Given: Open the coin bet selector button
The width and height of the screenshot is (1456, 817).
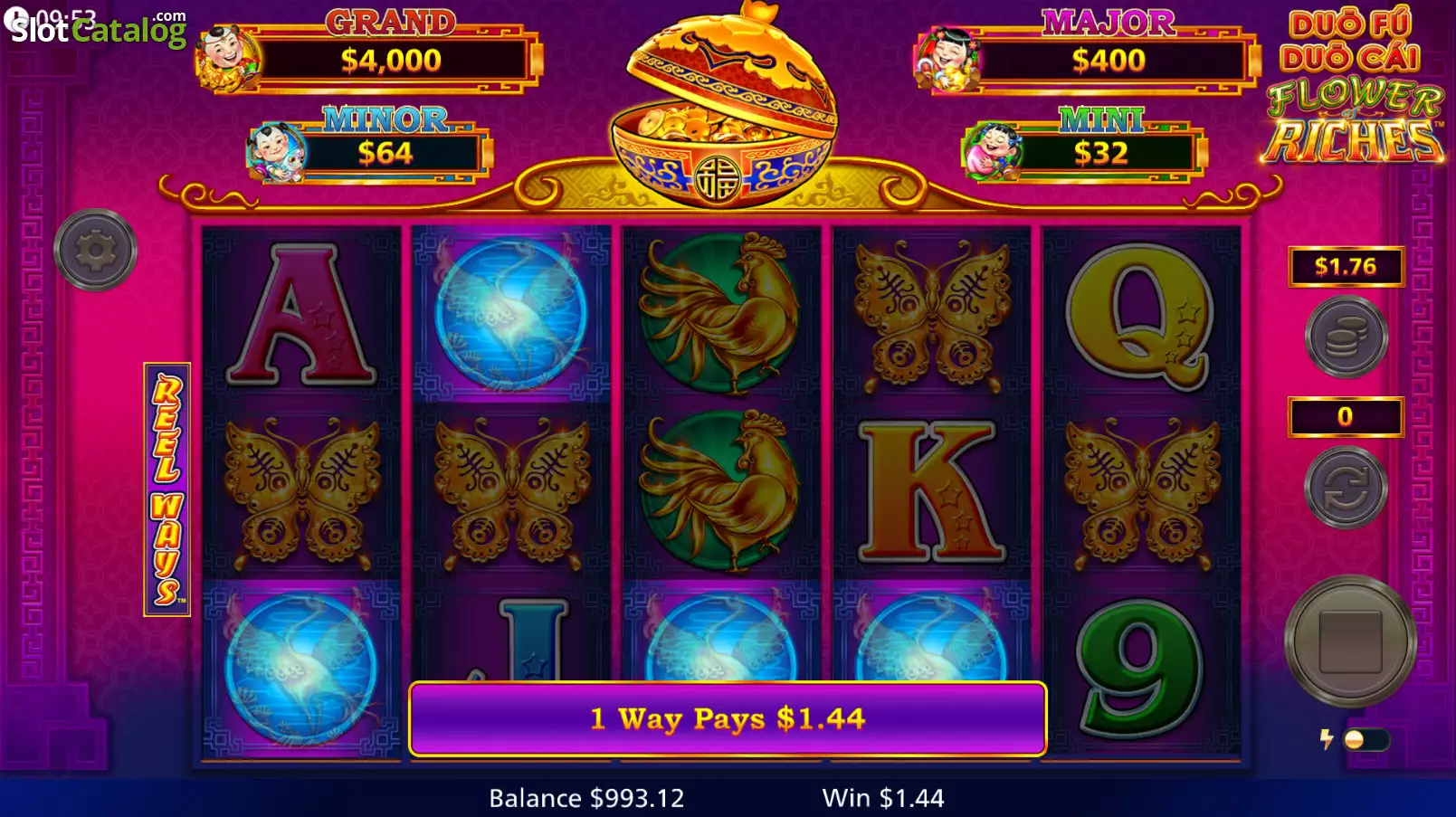Looking at the screenshot, I should 1346,337.
